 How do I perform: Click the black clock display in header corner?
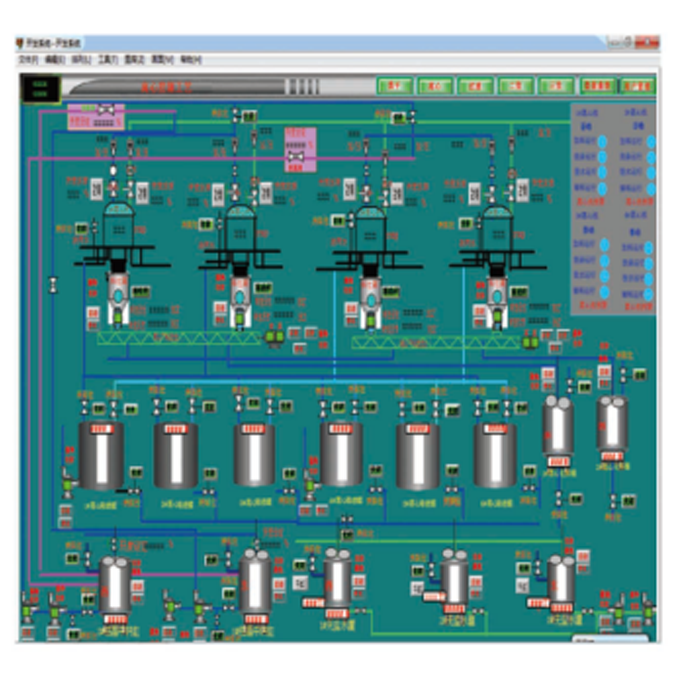(x=40, y=89)
